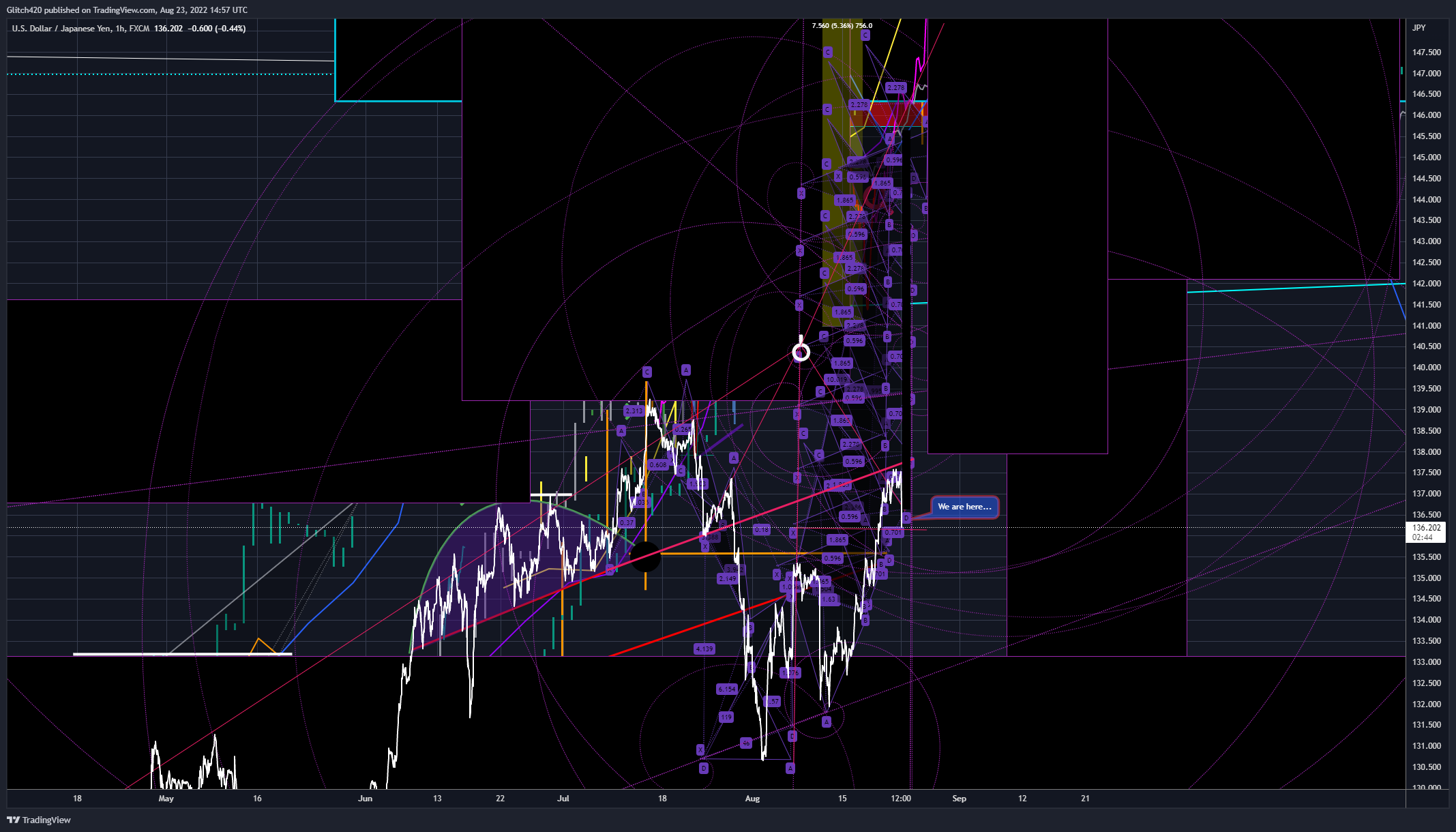The width and height of the screenshot is (1456, 832).
Task: Click the 21 date label on the time axis
Action: 1085,799
